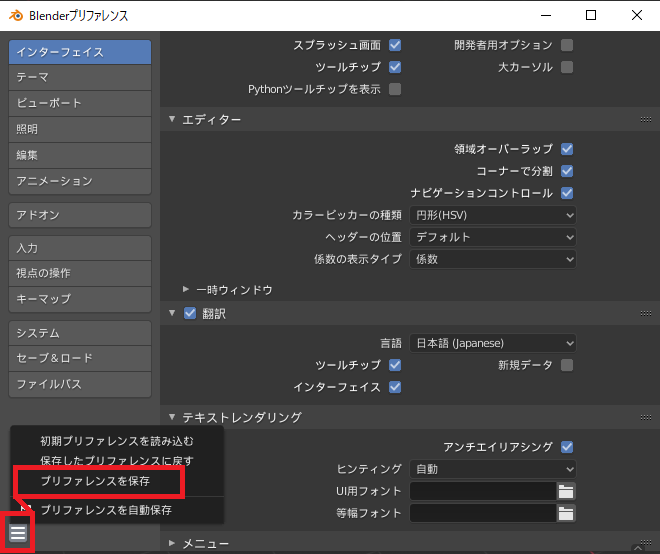Click the Blender logo in title bar

(13, 15)
